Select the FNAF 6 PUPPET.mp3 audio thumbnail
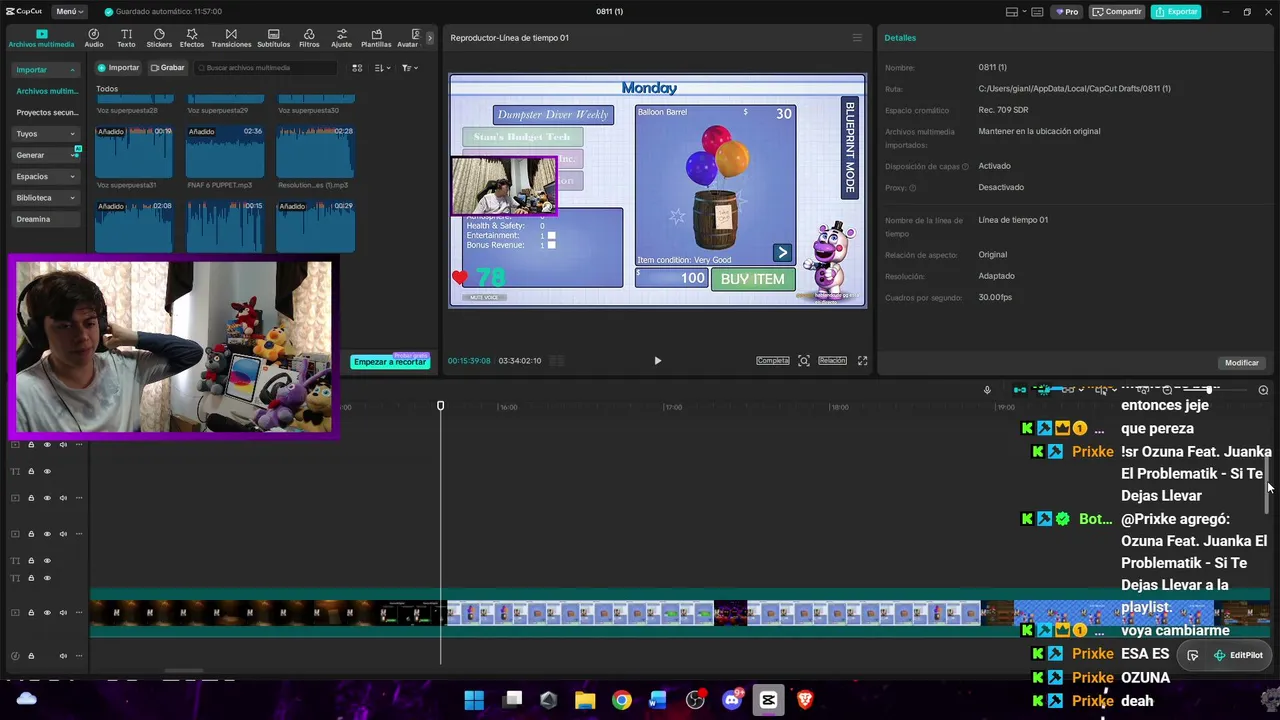The width and height of the screenshot is (1280, 720). click(225, 152)
